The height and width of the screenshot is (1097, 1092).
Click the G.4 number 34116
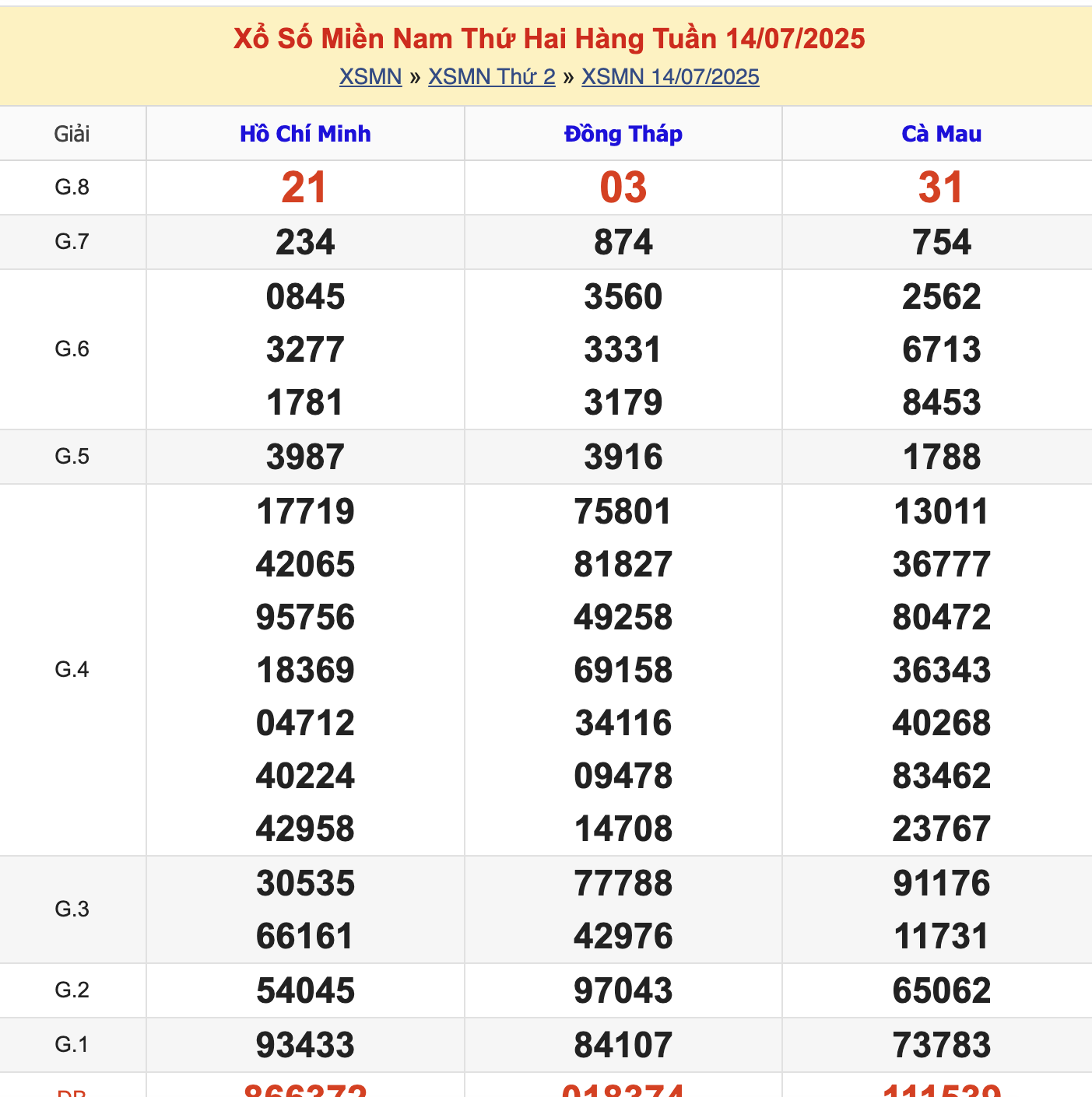[x=623, y=723]
